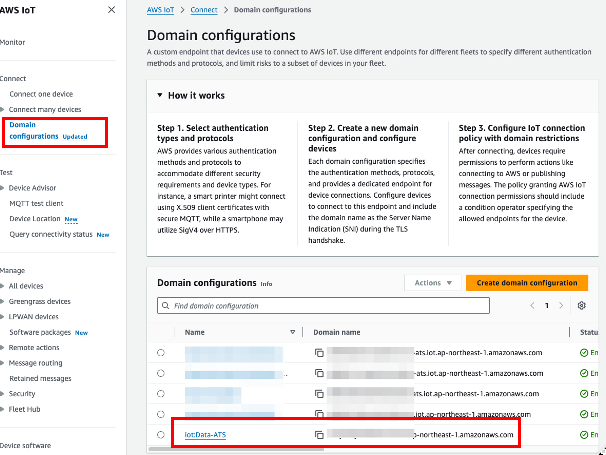606x455 pixels.
Task: Sort the table by Name column
Action: 293,331
